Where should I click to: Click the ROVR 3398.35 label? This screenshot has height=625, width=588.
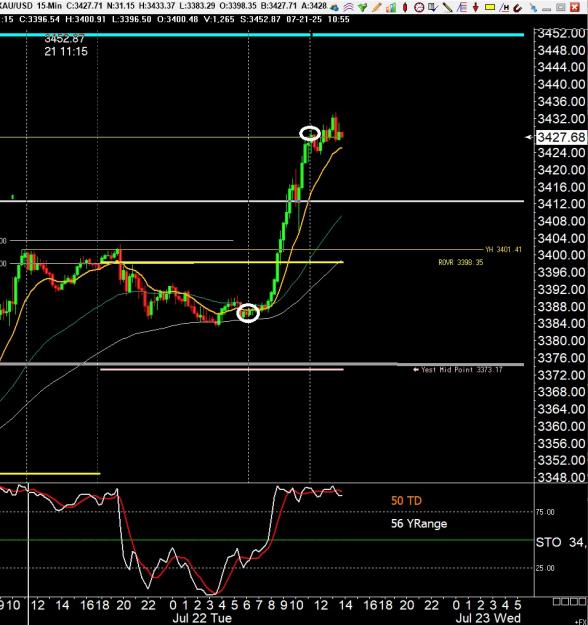pyautogui.click(x=460, y=262)
